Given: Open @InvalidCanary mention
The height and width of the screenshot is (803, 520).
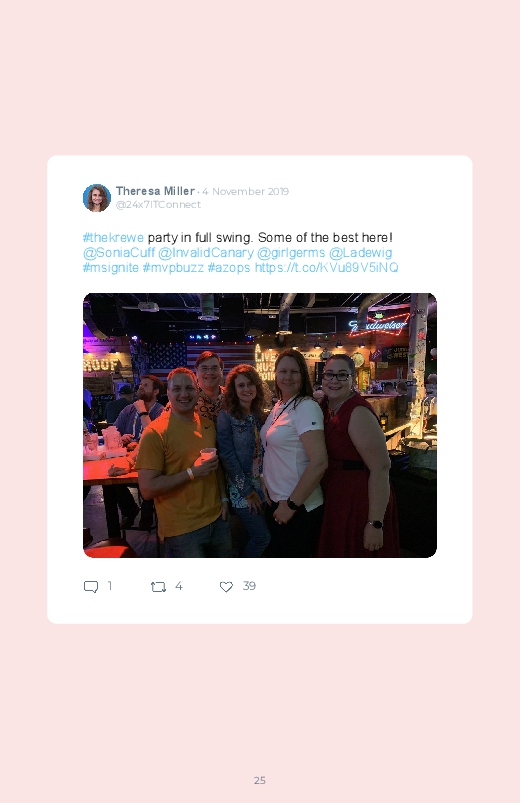Looking at the screenshot, I should click(x=205, y=252).
